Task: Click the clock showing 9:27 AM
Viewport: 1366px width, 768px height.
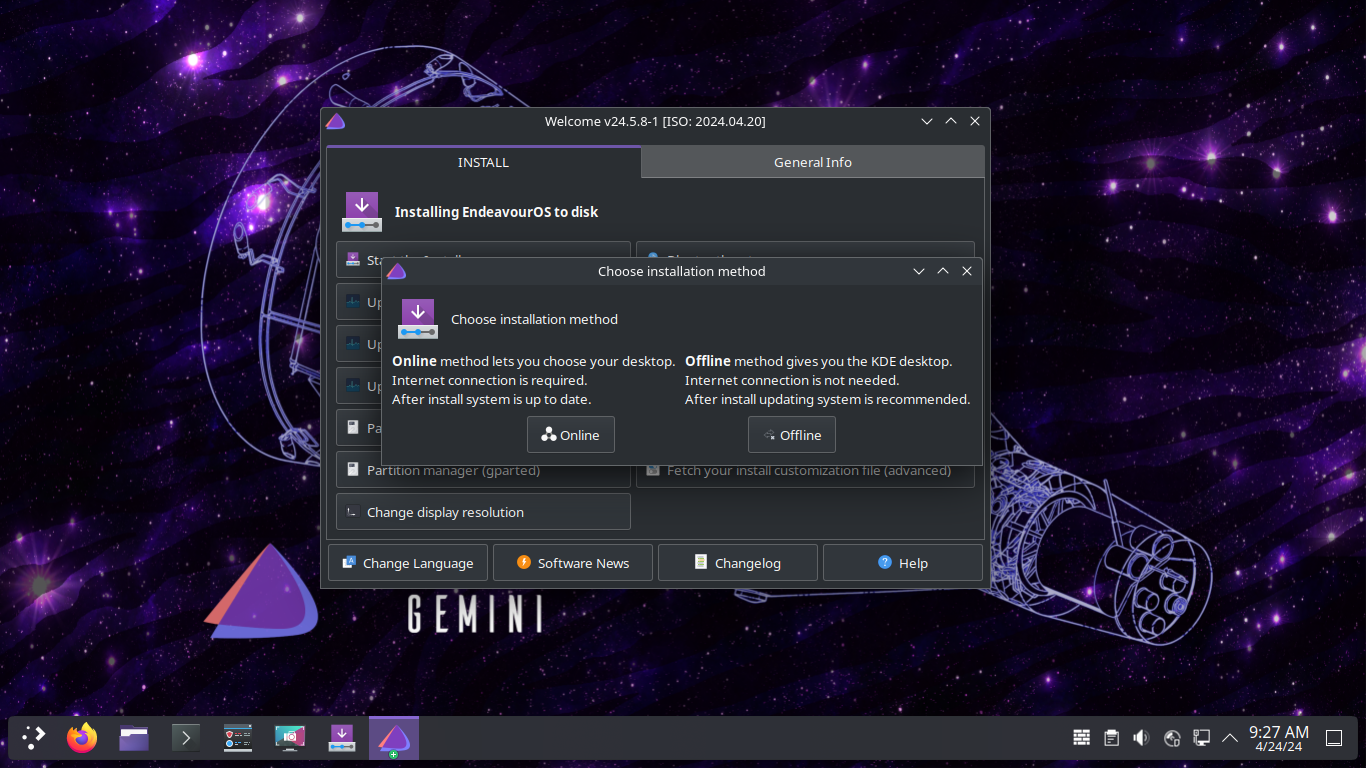Action: pyautogui.click(x=1278, y=738)
